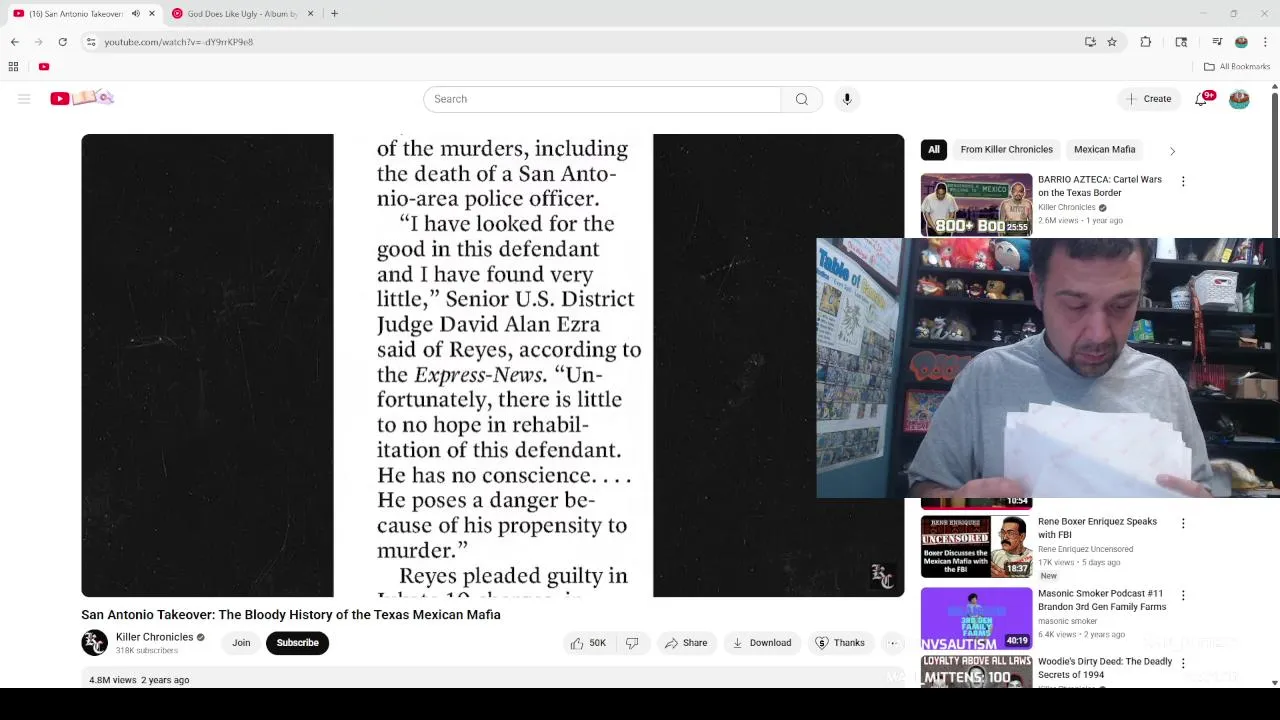Close the San Antonio Takeover tab
Viewport: 1280px width, 720px height.
(152, 14)
